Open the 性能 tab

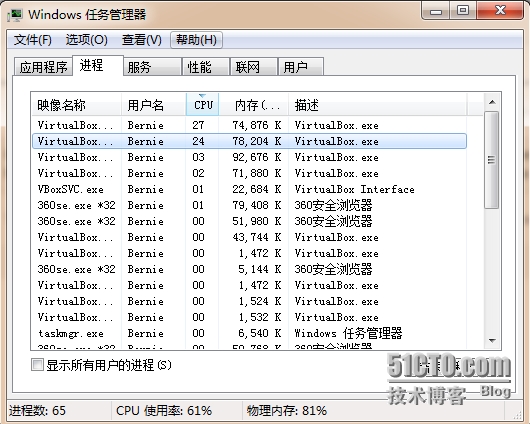coord(206,67)
